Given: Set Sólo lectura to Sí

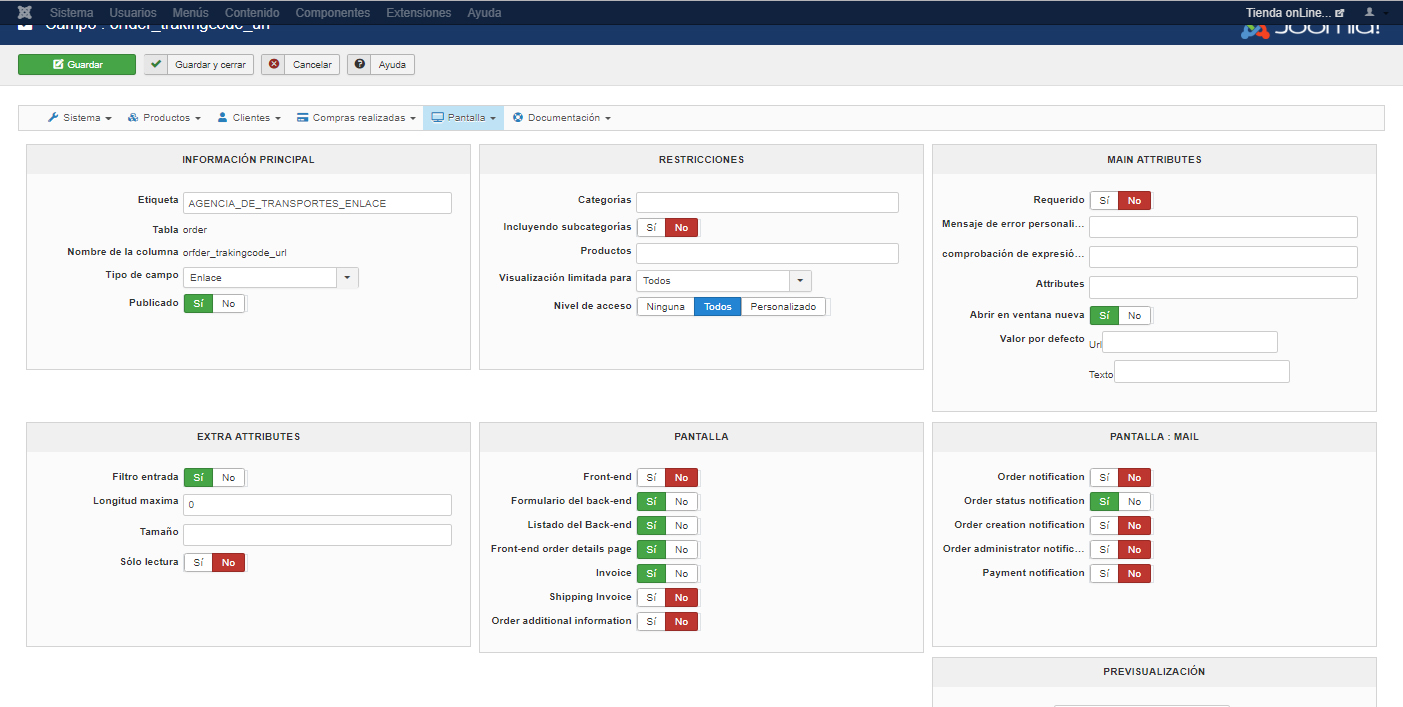Looking at the screenshot, I should pos(198,563).
